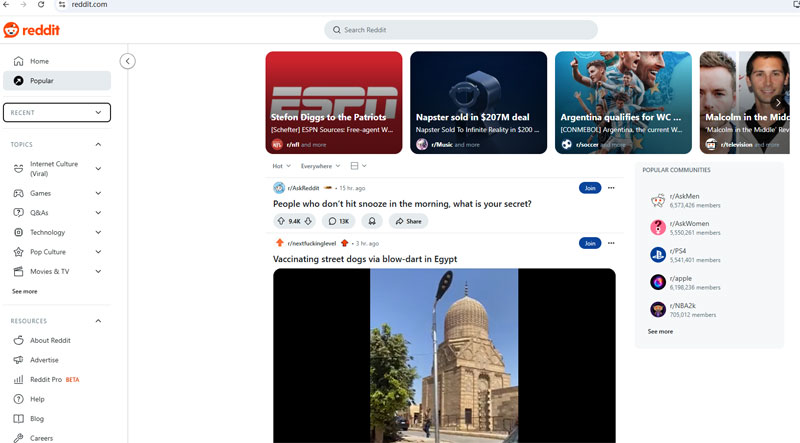Open the Stefon Diggs to the Patriots card

tap(334, 103)
